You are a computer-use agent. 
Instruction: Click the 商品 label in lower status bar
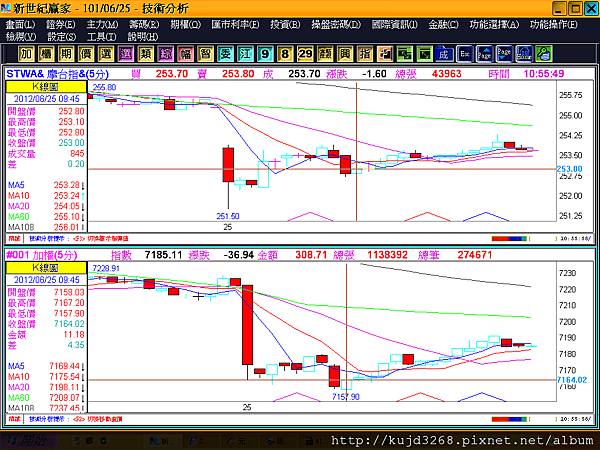tap(14, 419)
